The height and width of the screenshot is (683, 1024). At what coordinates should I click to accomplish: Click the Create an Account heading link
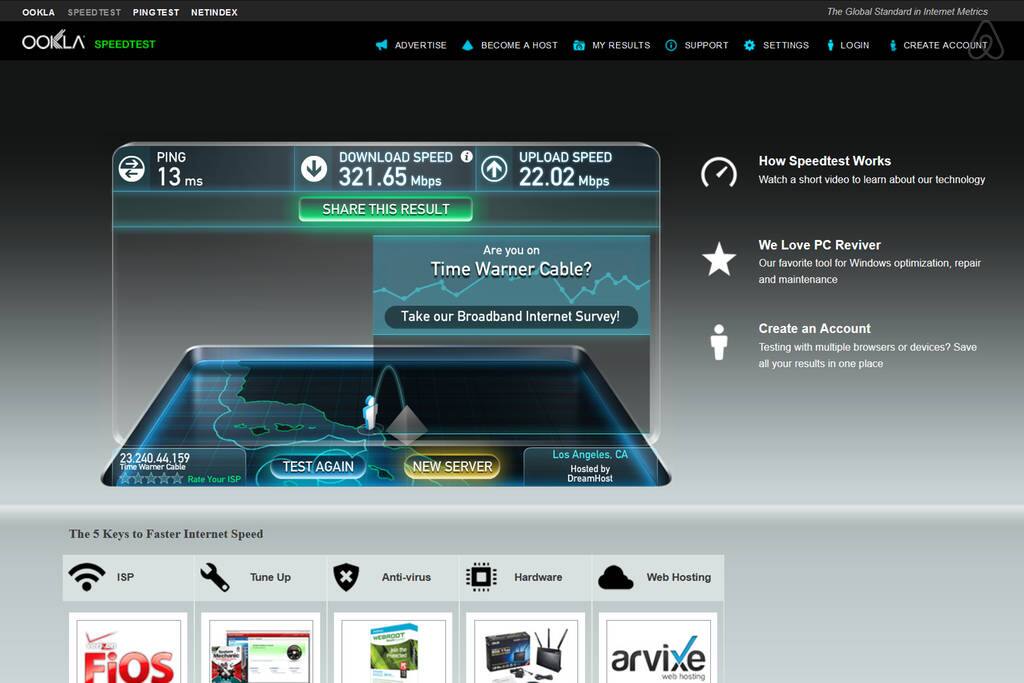(814, 328)
